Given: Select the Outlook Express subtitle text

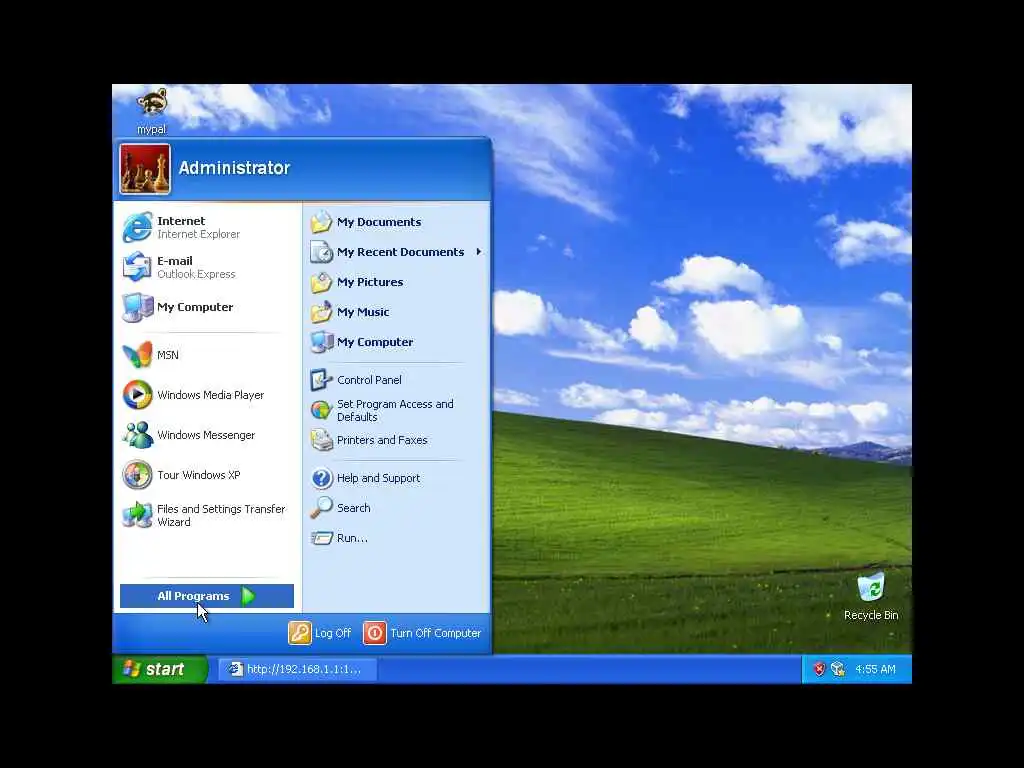Looking at the screenshot, I should click(196, 274).
